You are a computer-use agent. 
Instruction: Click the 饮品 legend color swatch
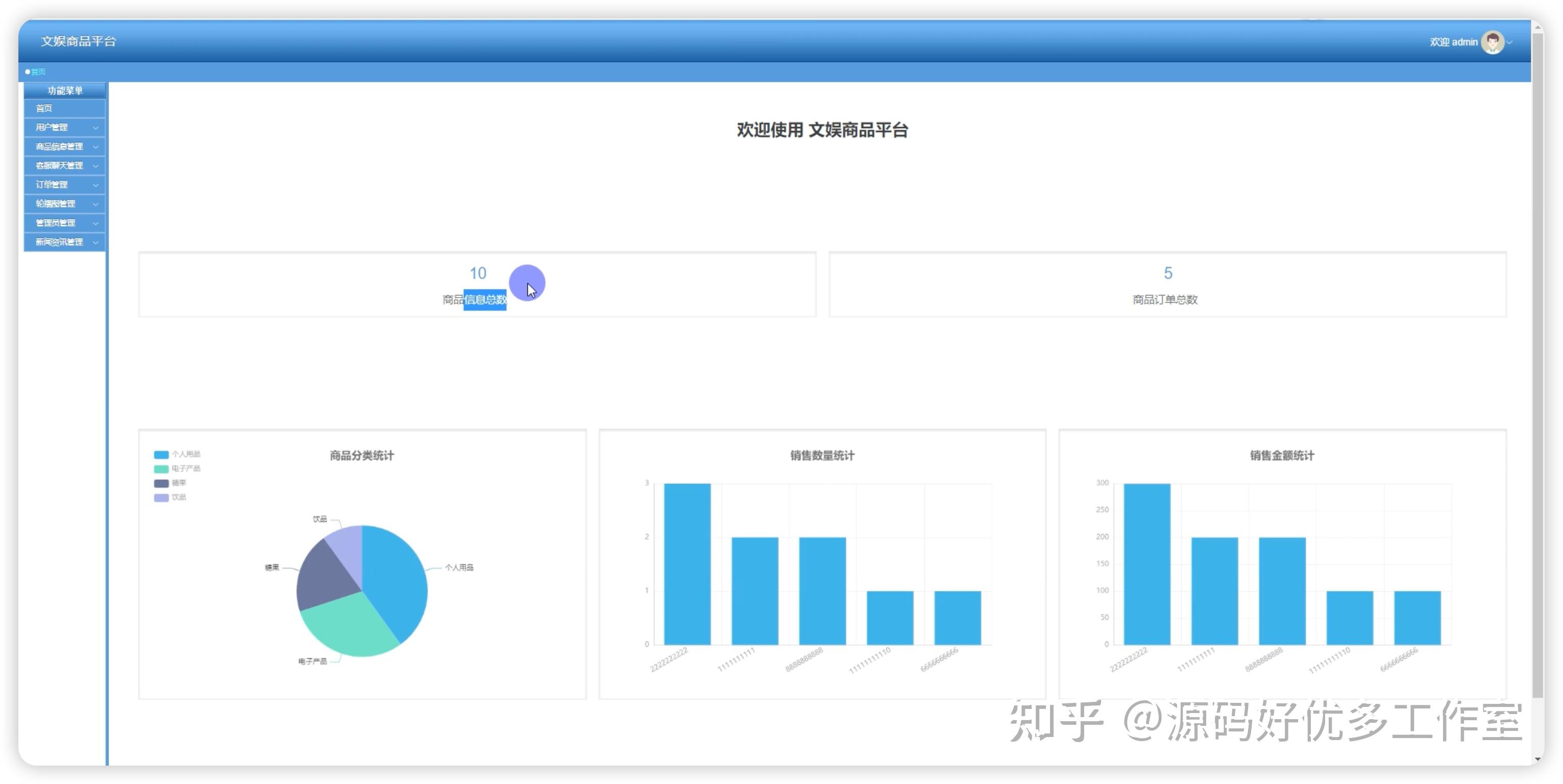point(161,498)
